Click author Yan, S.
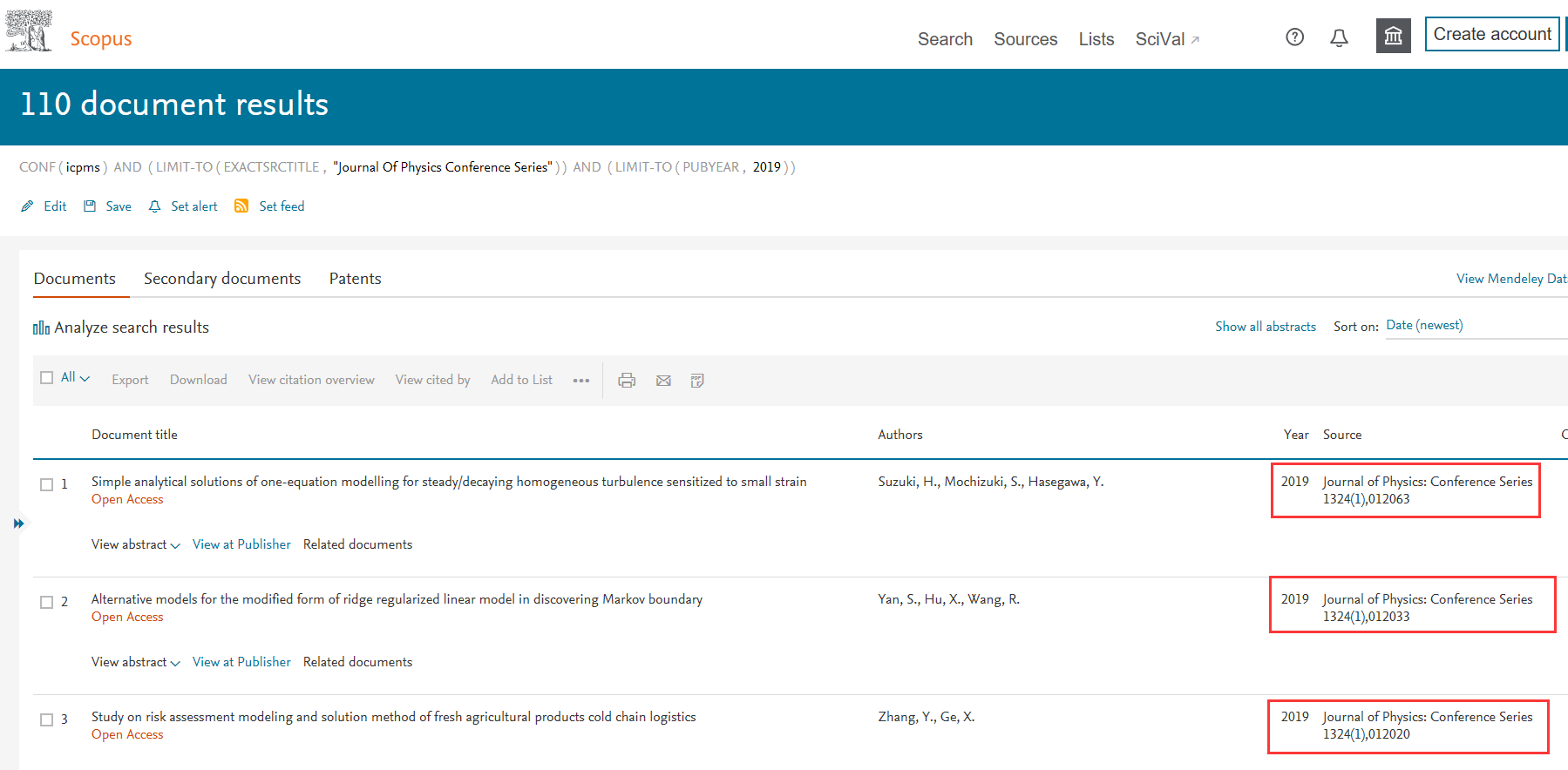 (898, 599)
